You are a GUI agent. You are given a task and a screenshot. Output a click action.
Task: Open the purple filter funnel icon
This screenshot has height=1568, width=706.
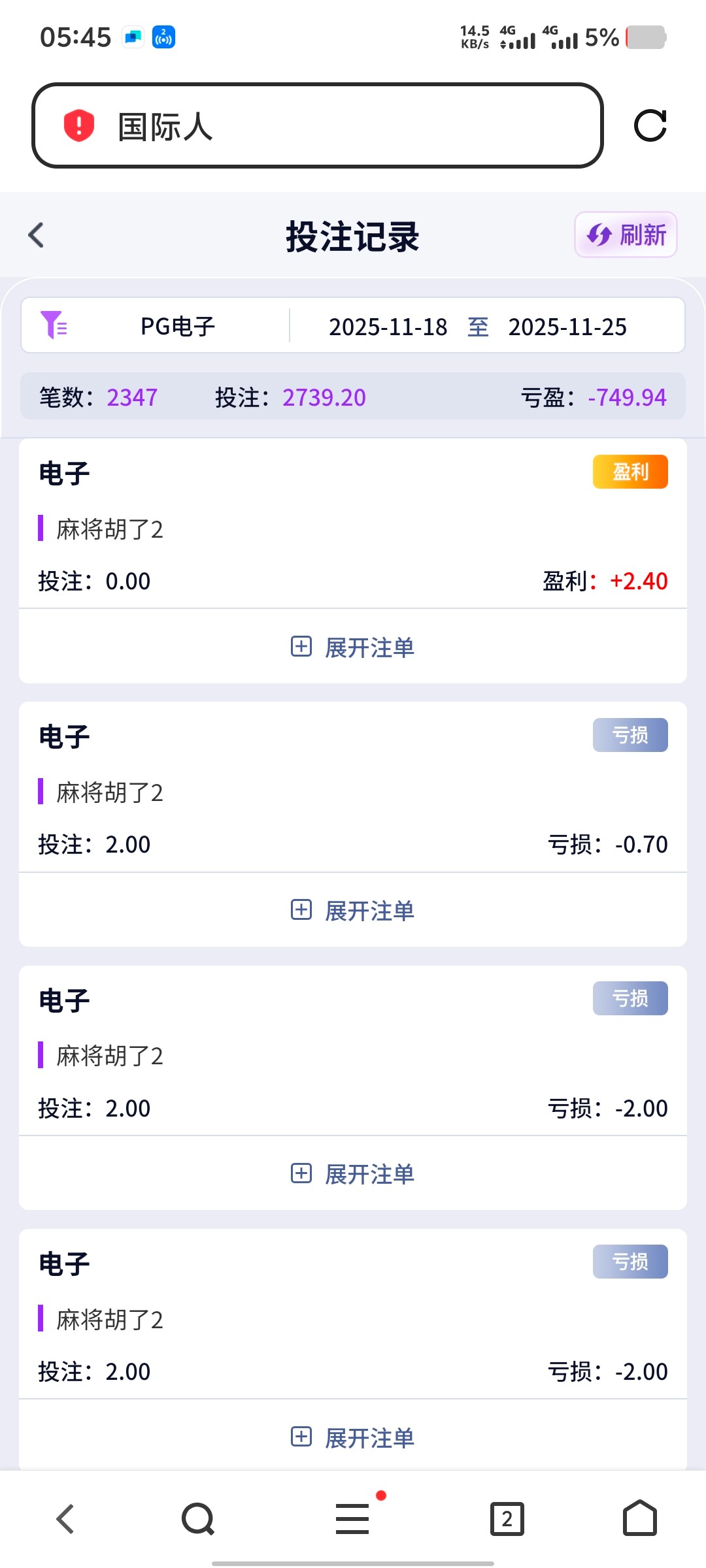click(x=54, y=325)
